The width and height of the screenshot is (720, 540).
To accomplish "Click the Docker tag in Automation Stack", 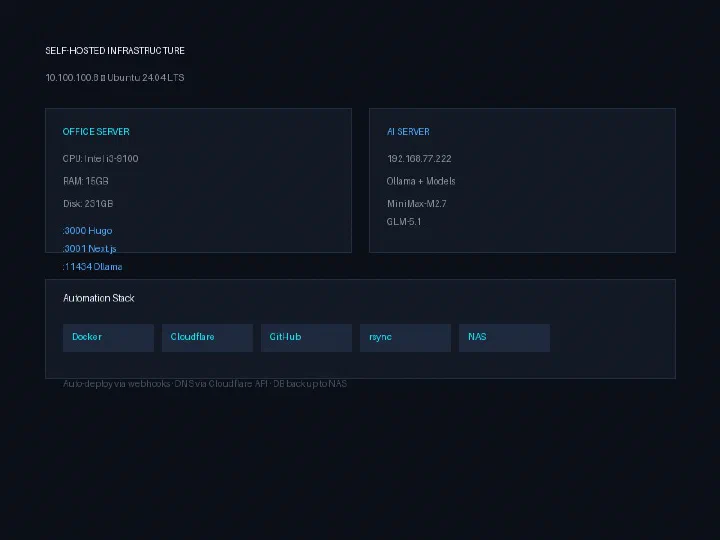I will [108, 338].
